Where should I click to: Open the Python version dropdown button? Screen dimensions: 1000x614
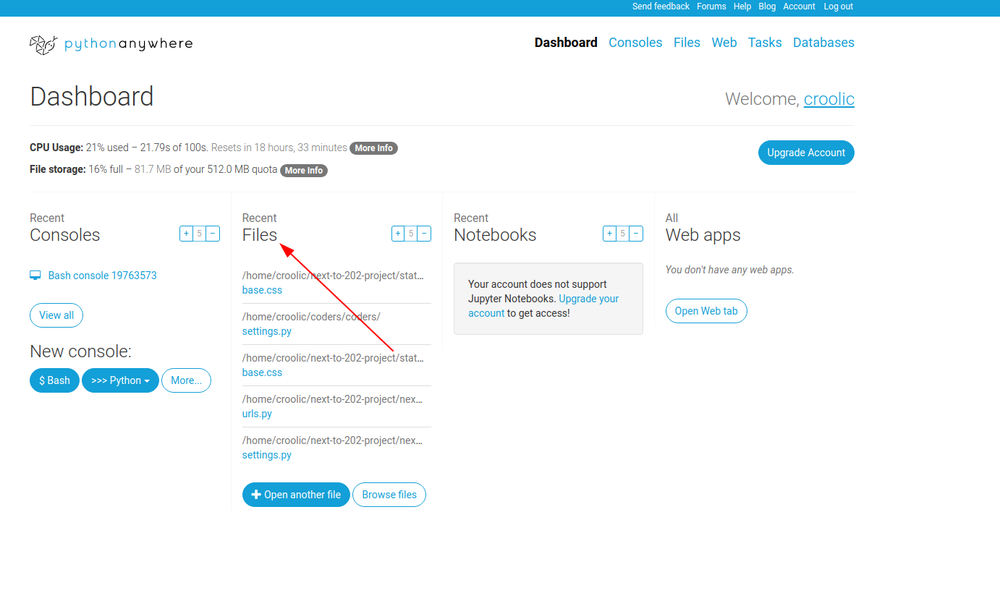point(120,381)
